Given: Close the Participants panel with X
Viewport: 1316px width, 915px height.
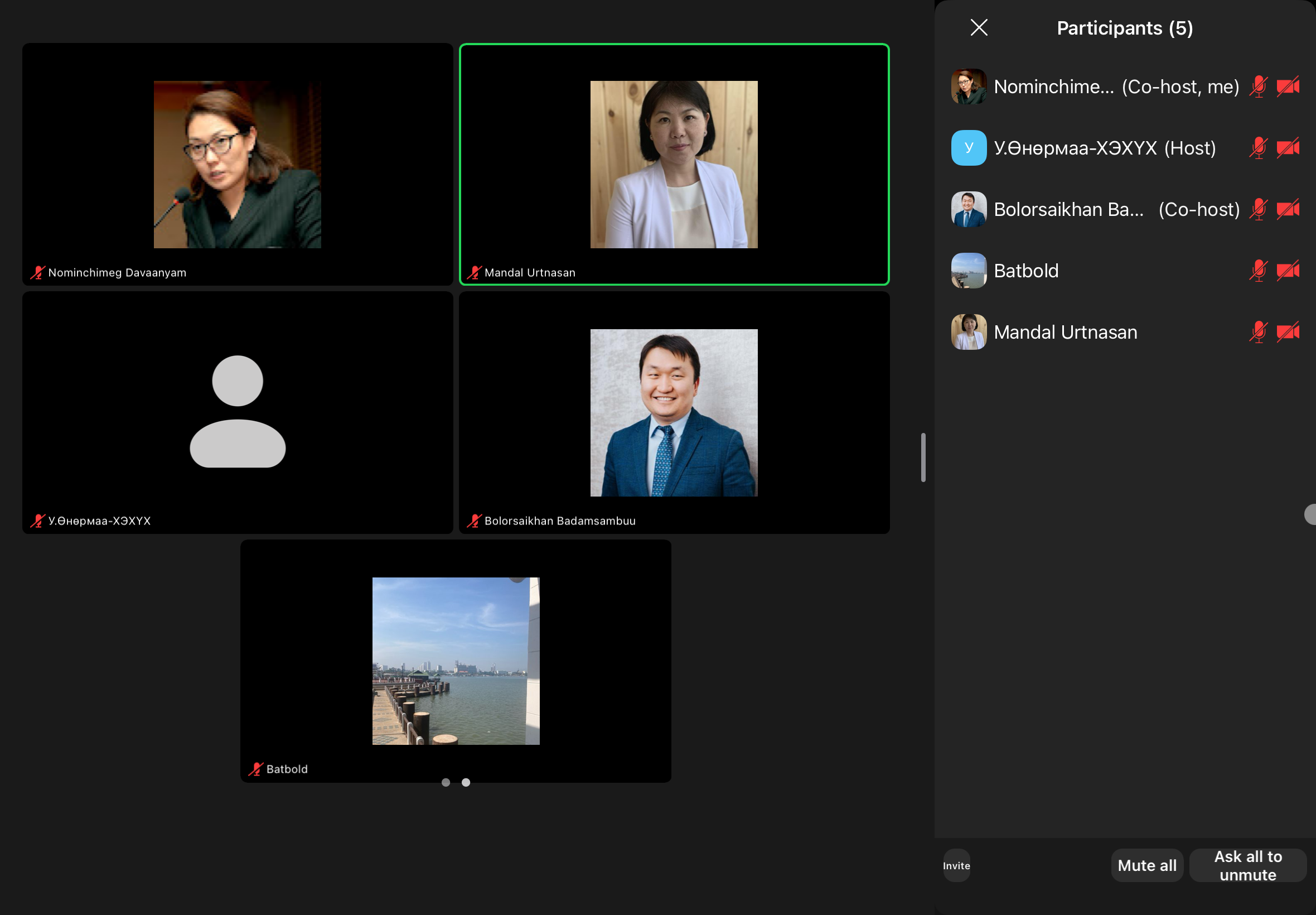Looking at the screenshot, I should click(979, 27).
